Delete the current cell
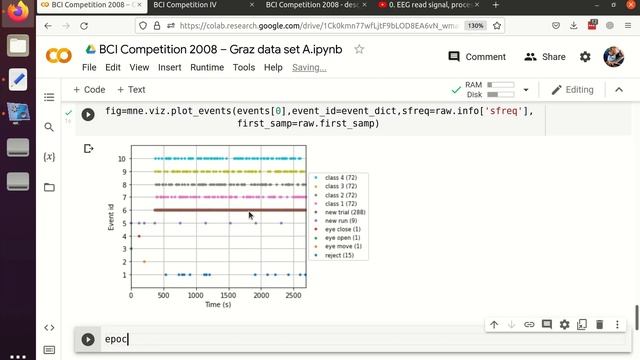 point(600,324)
